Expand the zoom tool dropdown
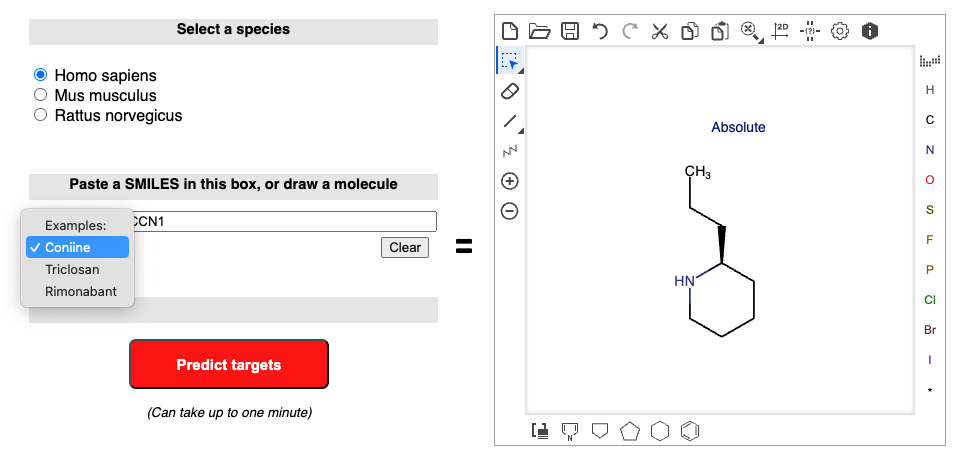Image resolution: width=970 pixels, height=471 pixels. coord(759,40)
